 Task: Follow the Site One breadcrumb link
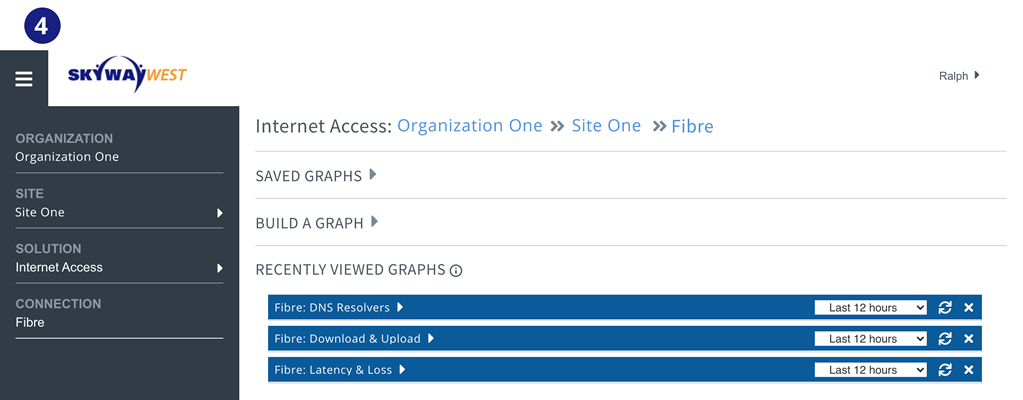(606, 125)
